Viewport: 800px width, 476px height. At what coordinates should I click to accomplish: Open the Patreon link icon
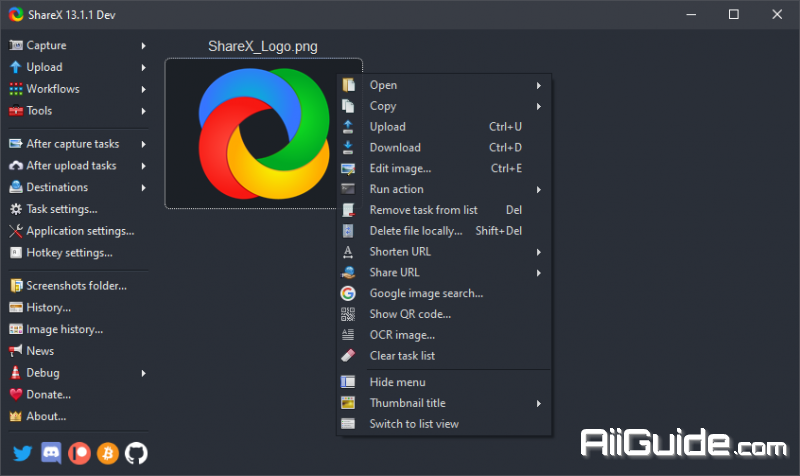[x=80, y=453]
